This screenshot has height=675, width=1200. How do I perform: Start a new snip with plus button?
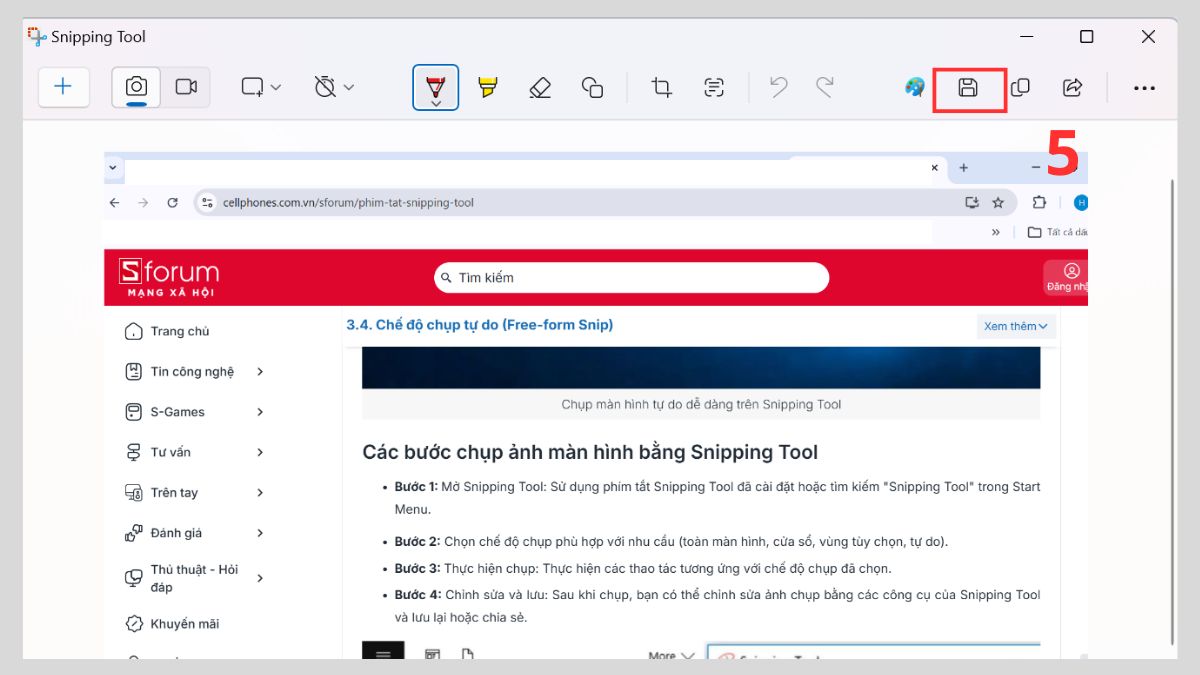point(63,87)
